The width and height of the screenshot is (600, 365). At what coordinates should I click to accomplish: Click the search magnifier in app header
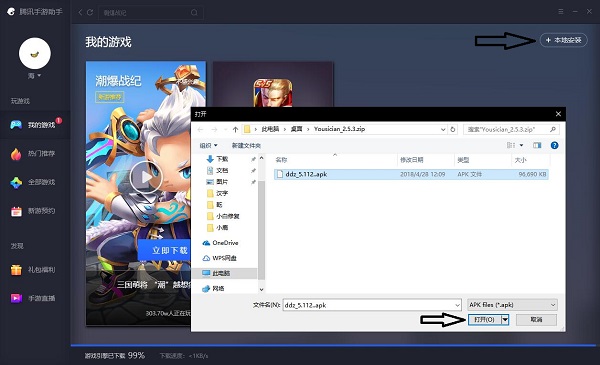[194, 13]
